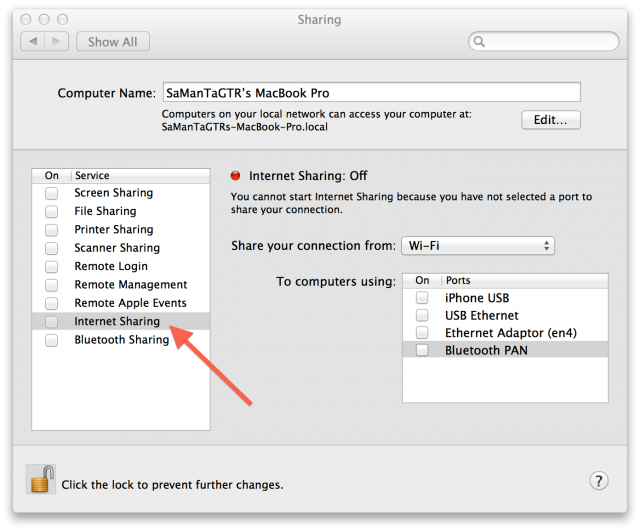
Task: Click the Computer Name text field
Action: click(x=371, y=92)
